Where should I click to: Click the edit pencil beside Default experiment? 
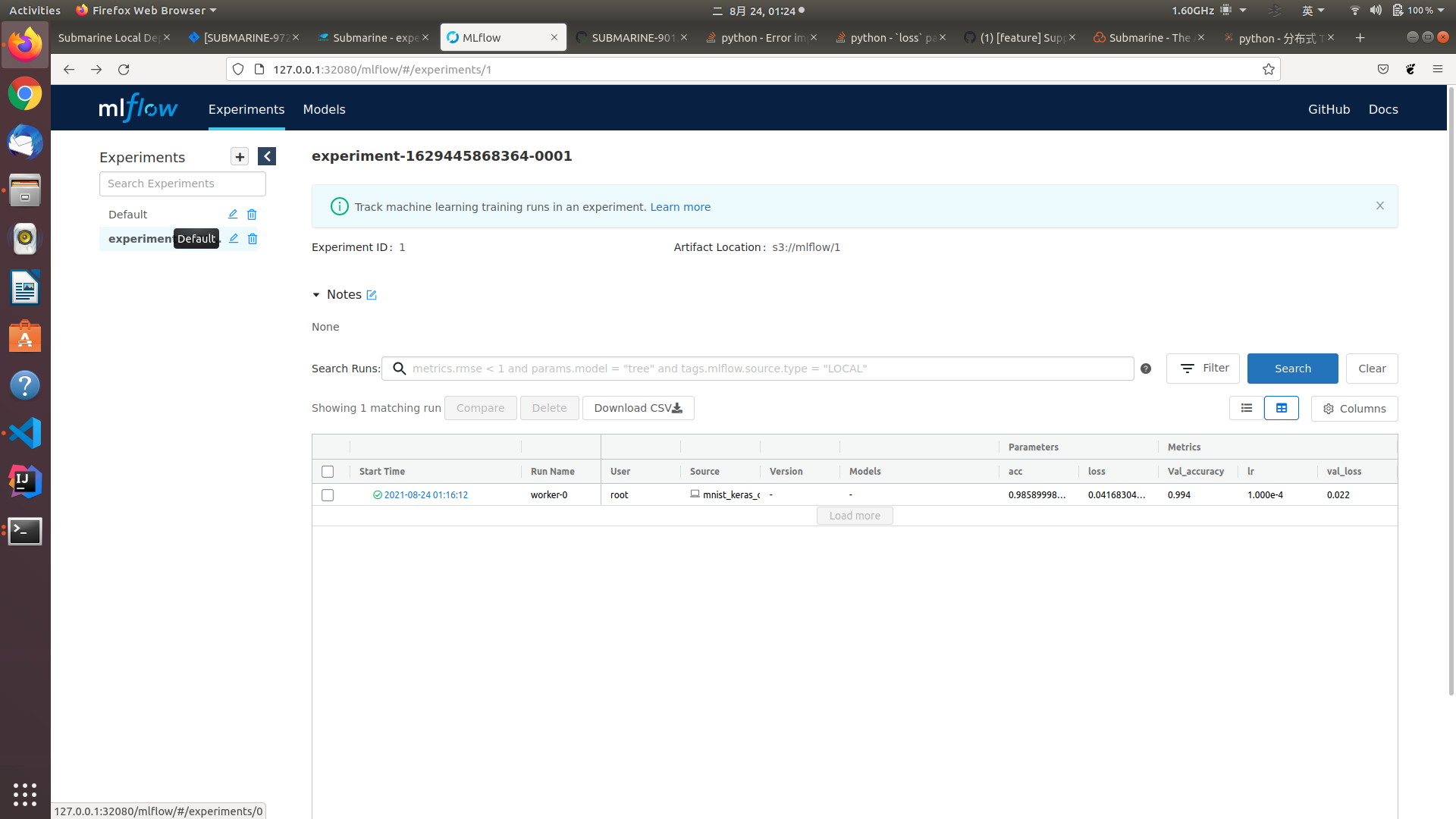[233, 215]
